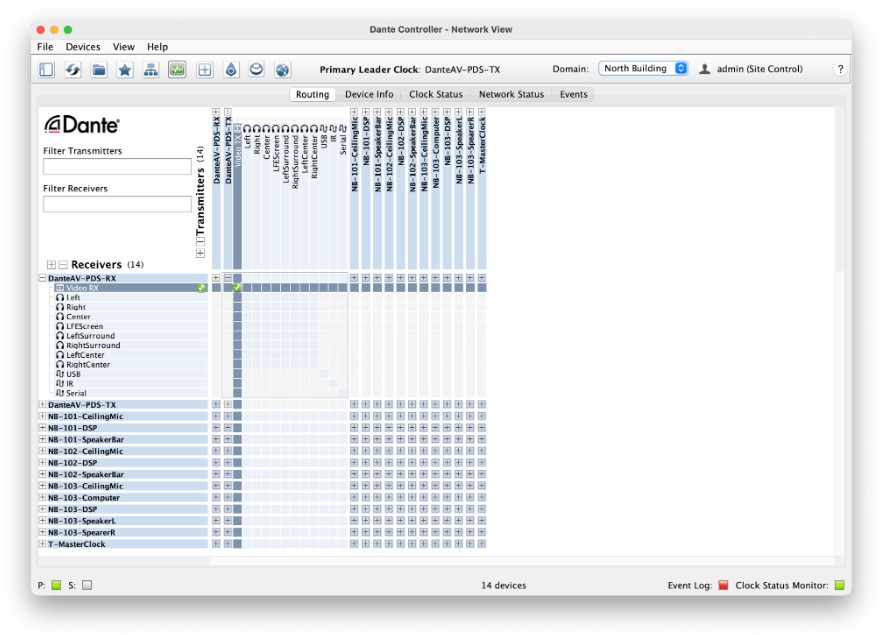Expand the NB-101-CeilingMic receiver row

(x=42, y=416)
